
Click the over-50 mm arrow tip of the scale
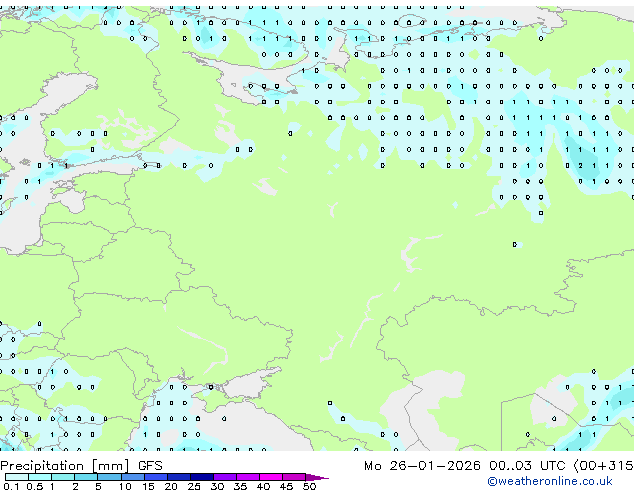coord(317,477)
